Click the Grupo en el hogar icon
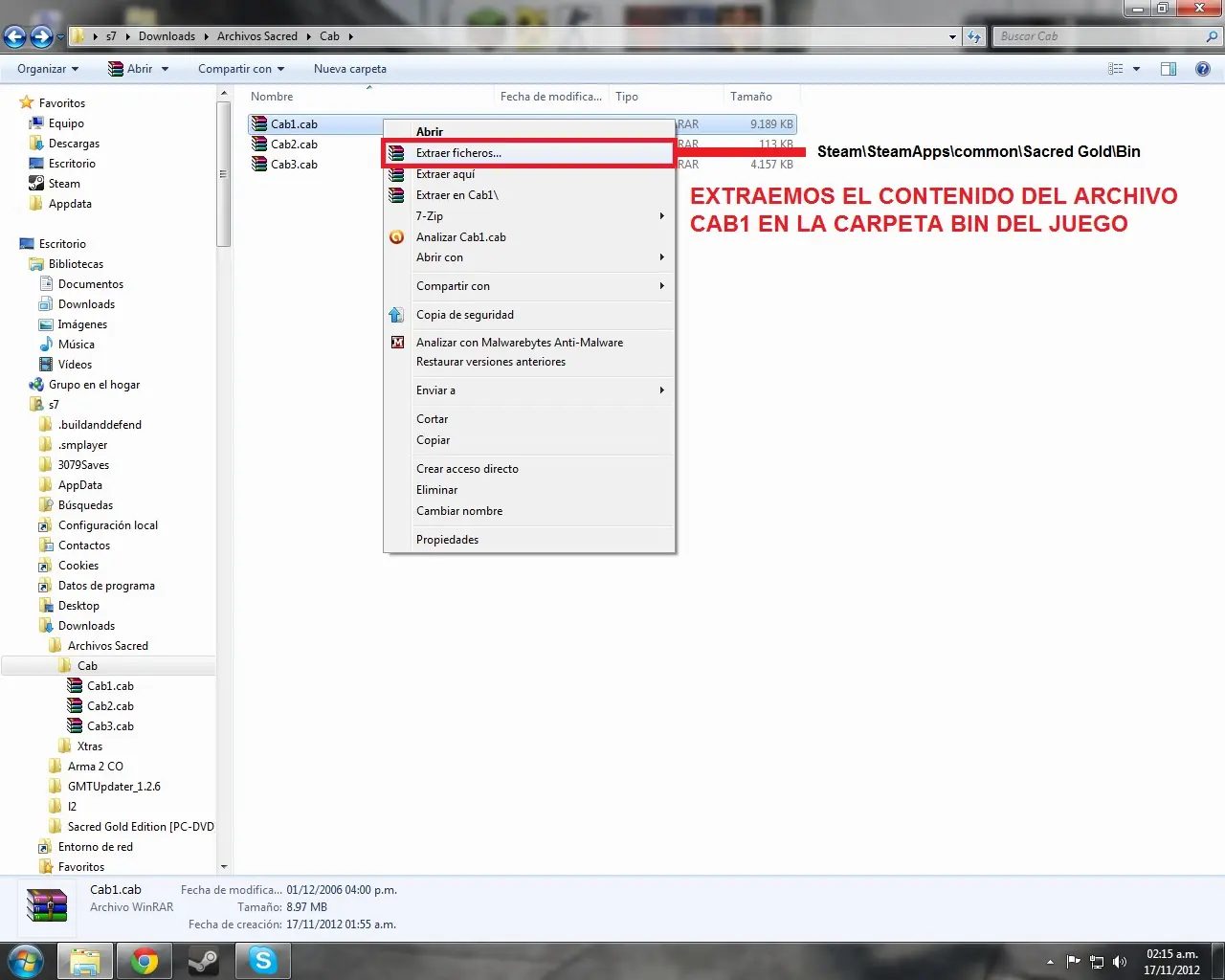1225x980 pixels. pos(36,385)
